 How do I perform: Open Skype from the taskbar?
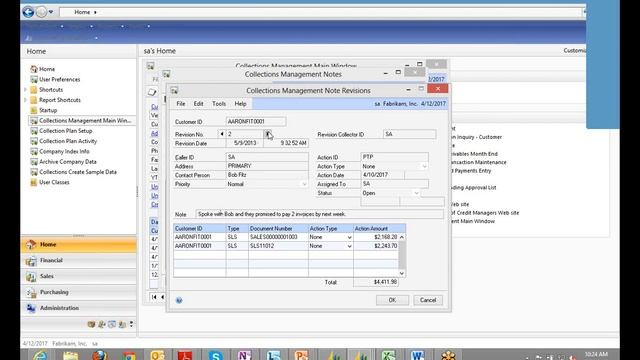(215, 355)
